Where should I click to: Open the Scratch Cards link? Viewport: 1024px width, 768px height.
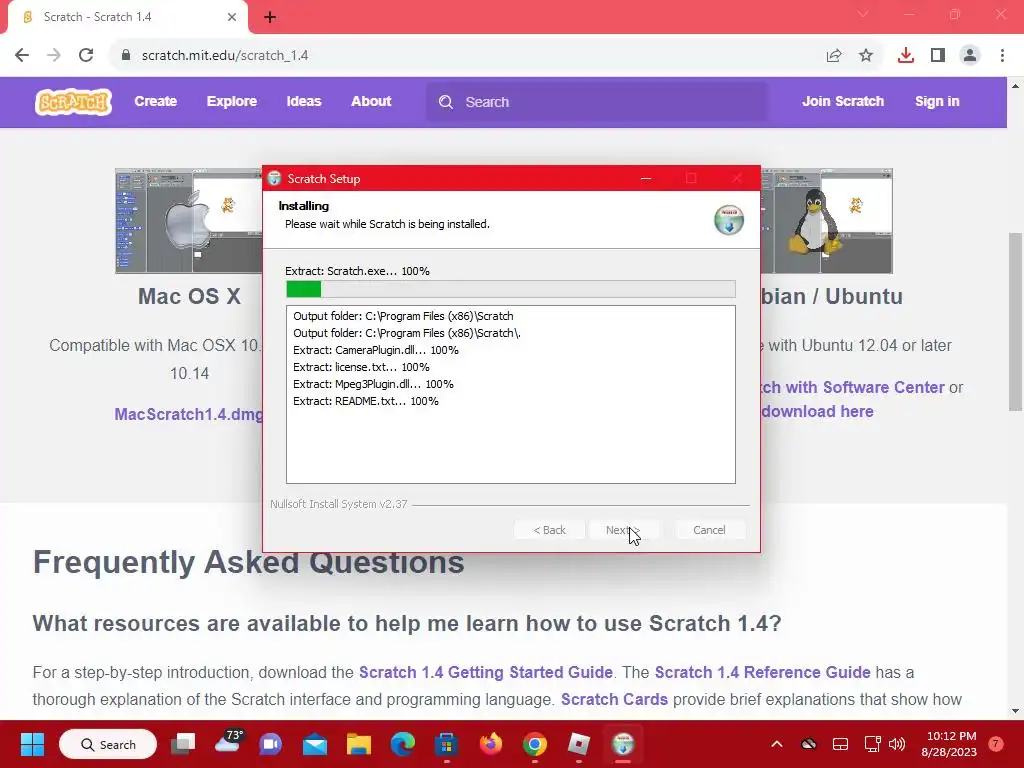[614, 699]
